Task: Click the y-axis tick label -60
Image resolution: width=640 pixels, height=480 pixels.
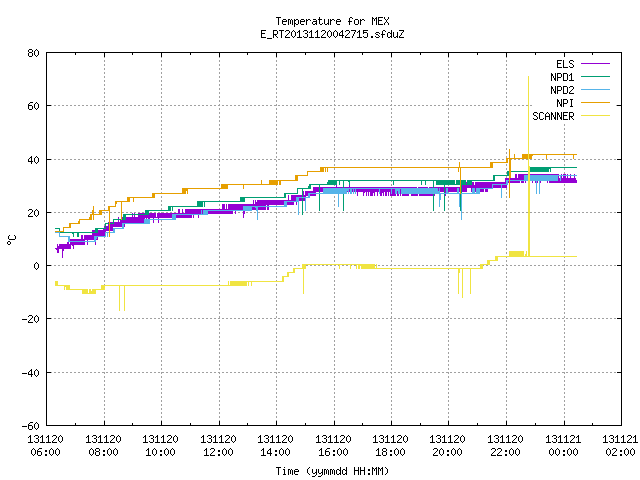Action: tap(31, 426)
